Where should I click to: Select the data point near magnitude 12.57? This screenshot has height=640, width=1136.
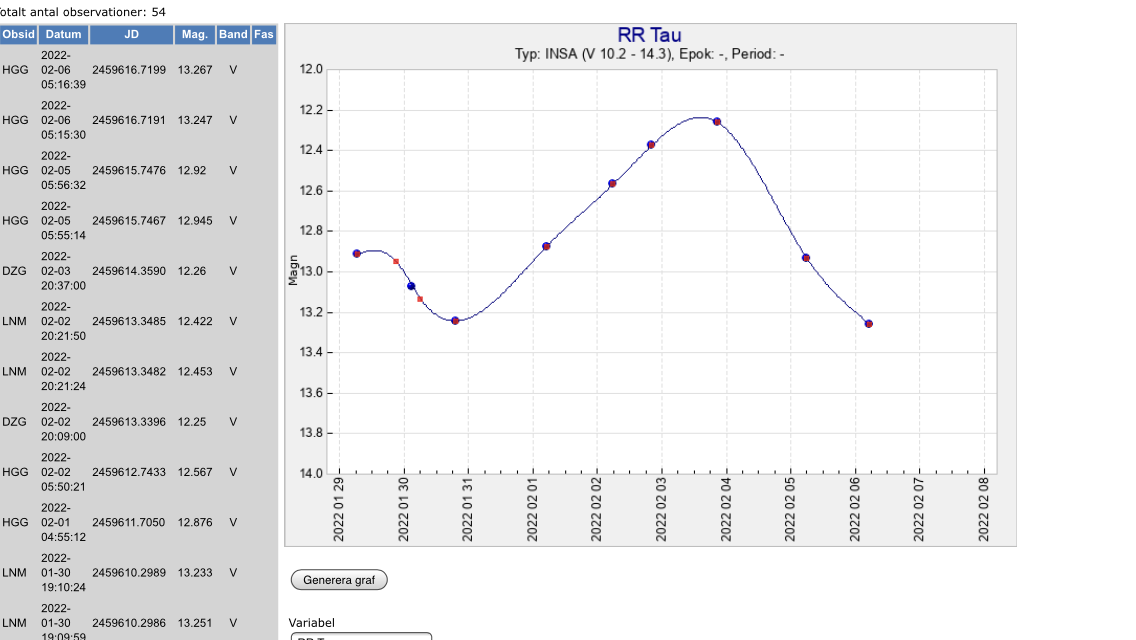click(612, 184)
